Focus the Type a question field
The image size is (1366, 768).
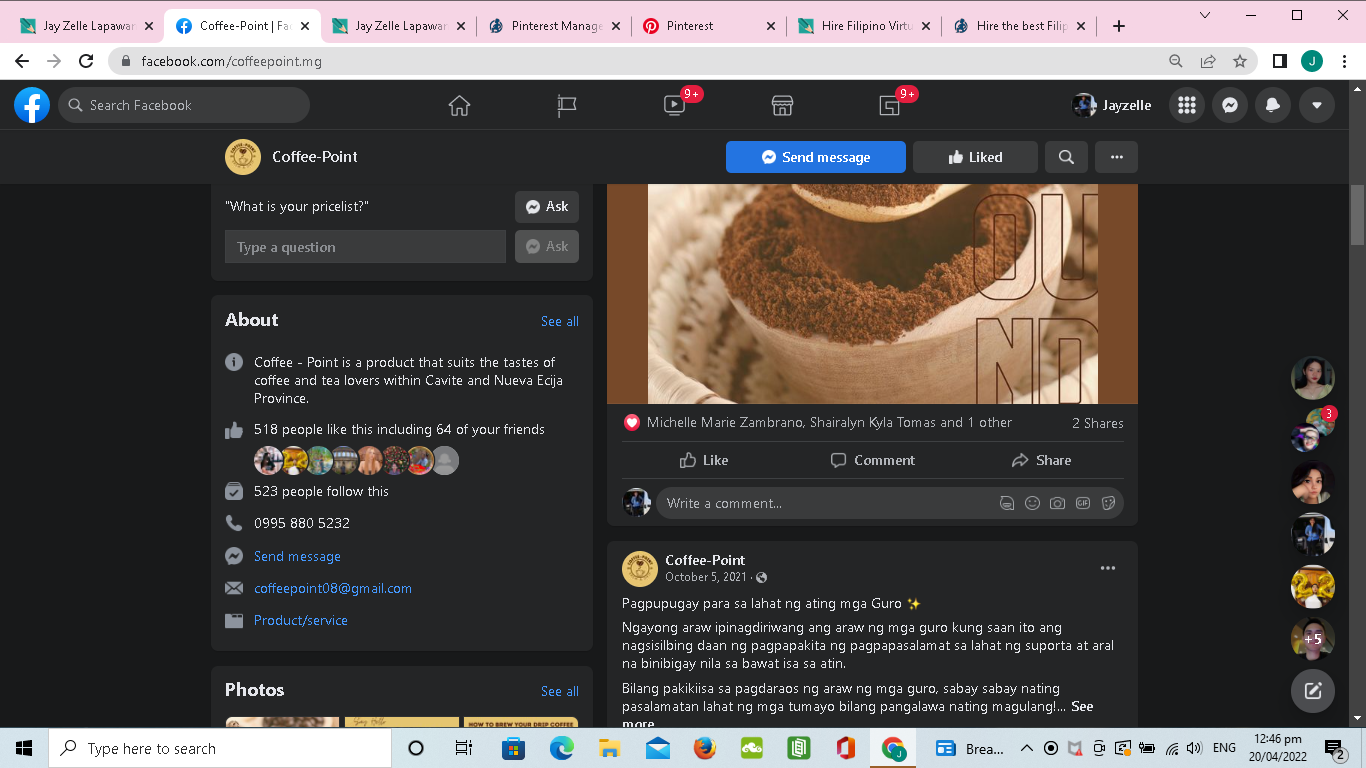(x=365, y=247)
